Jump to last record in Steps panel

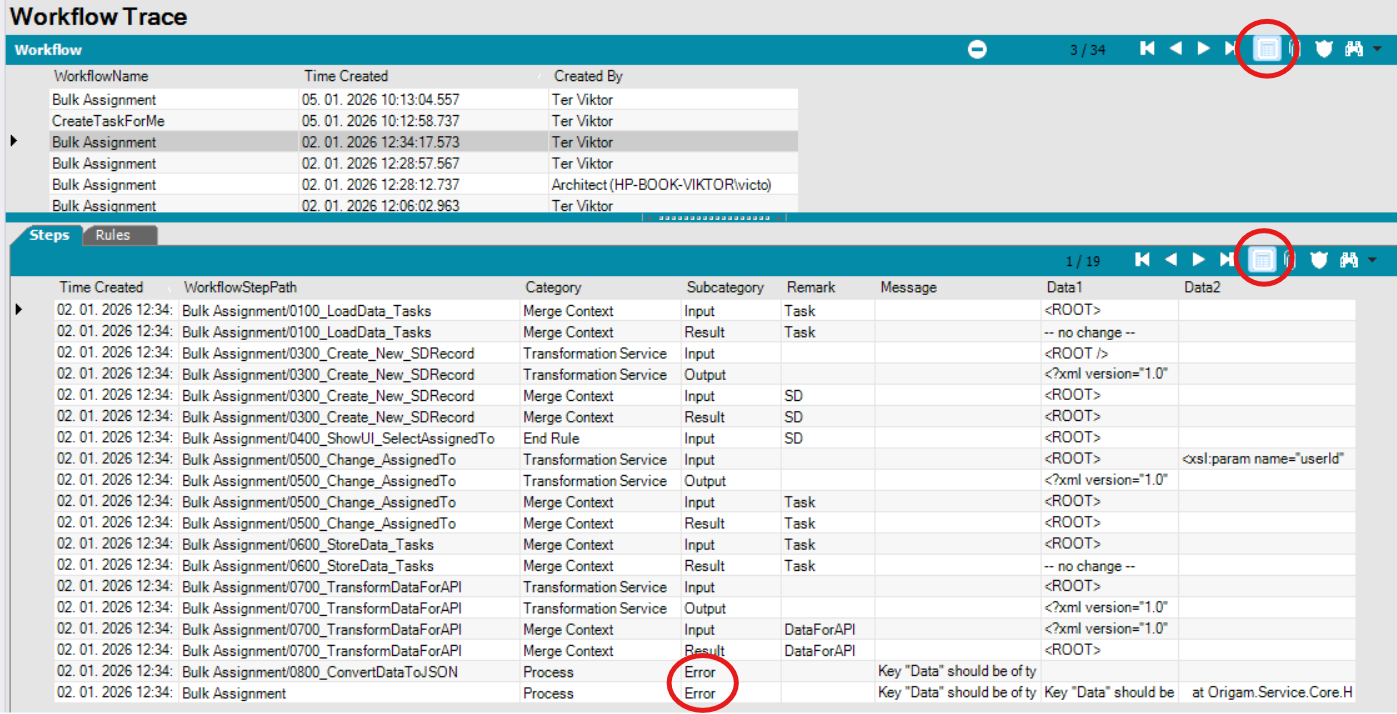tap(1226, 260)
